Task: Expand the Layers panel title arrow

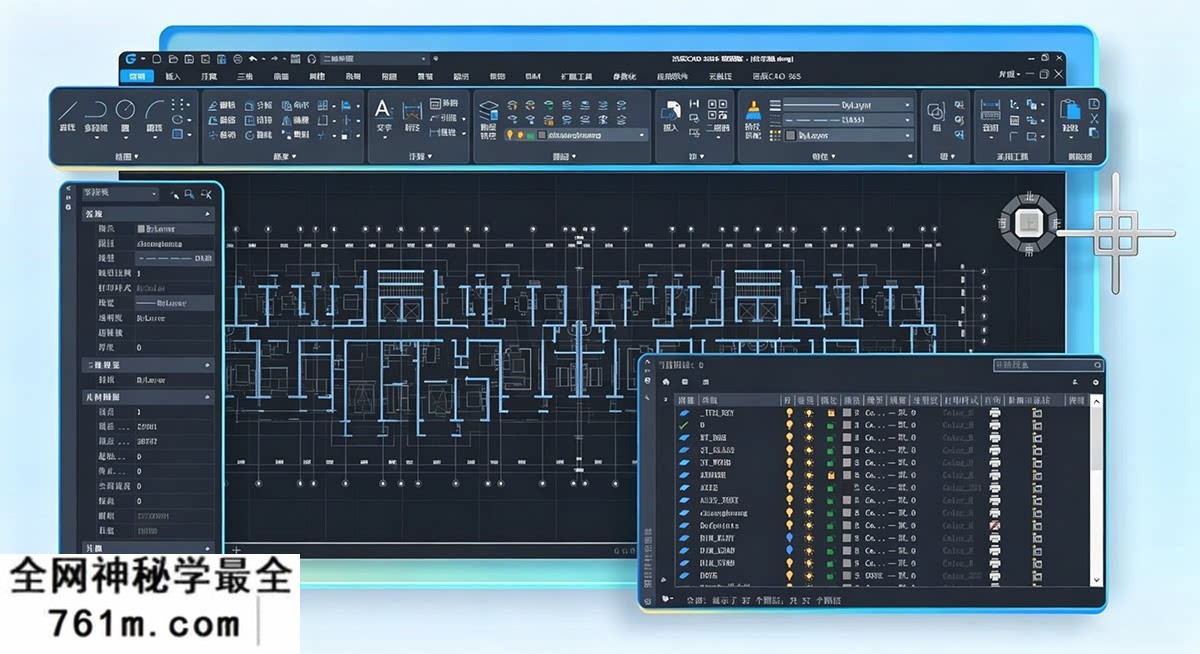Action: [x=575, y=156]
